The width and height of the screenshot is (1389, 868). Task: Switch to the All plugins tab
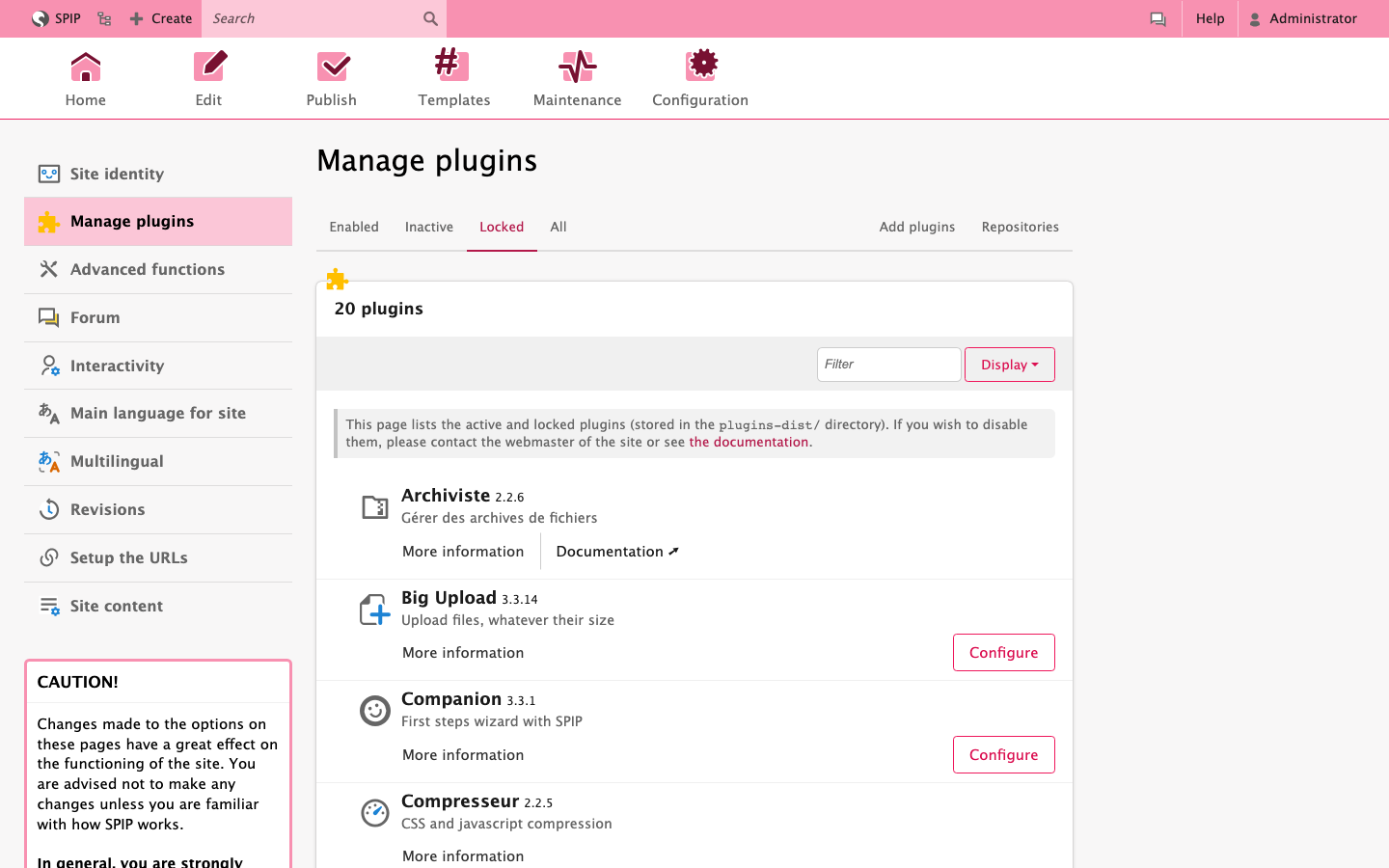point(558,227)
